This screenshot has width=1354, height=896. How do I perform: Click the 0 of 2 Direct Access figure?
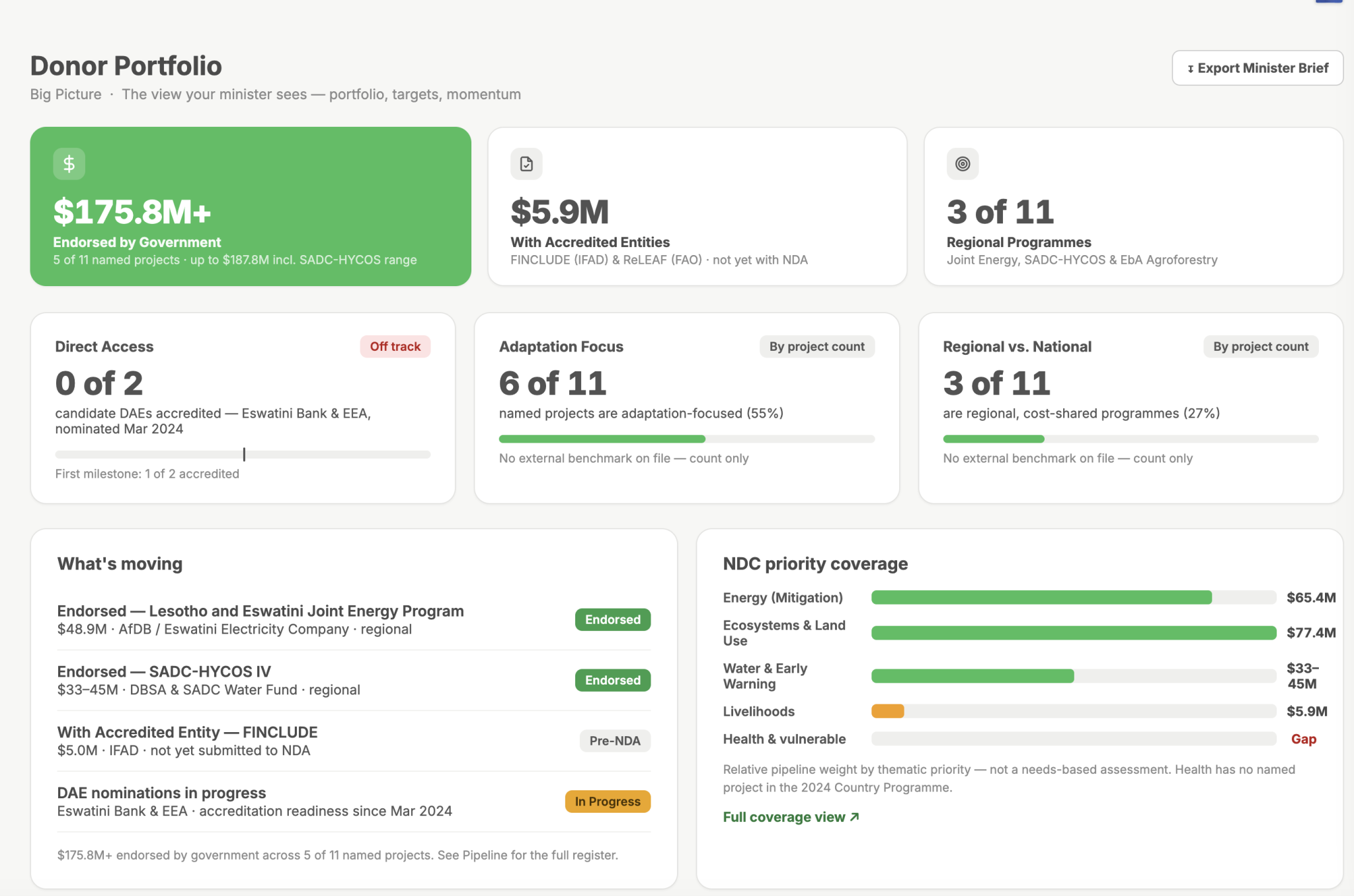[x=99, y=383]
